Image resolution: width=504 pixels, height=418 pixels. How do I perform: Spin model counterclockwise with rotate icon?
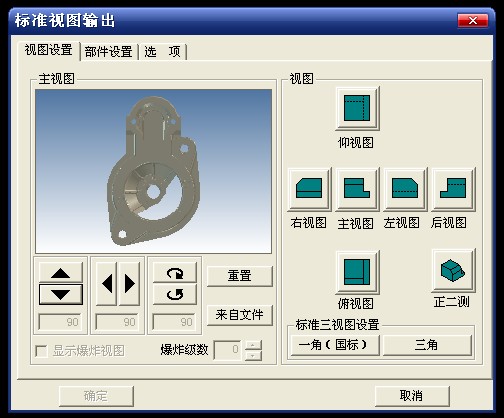point(175,294)
